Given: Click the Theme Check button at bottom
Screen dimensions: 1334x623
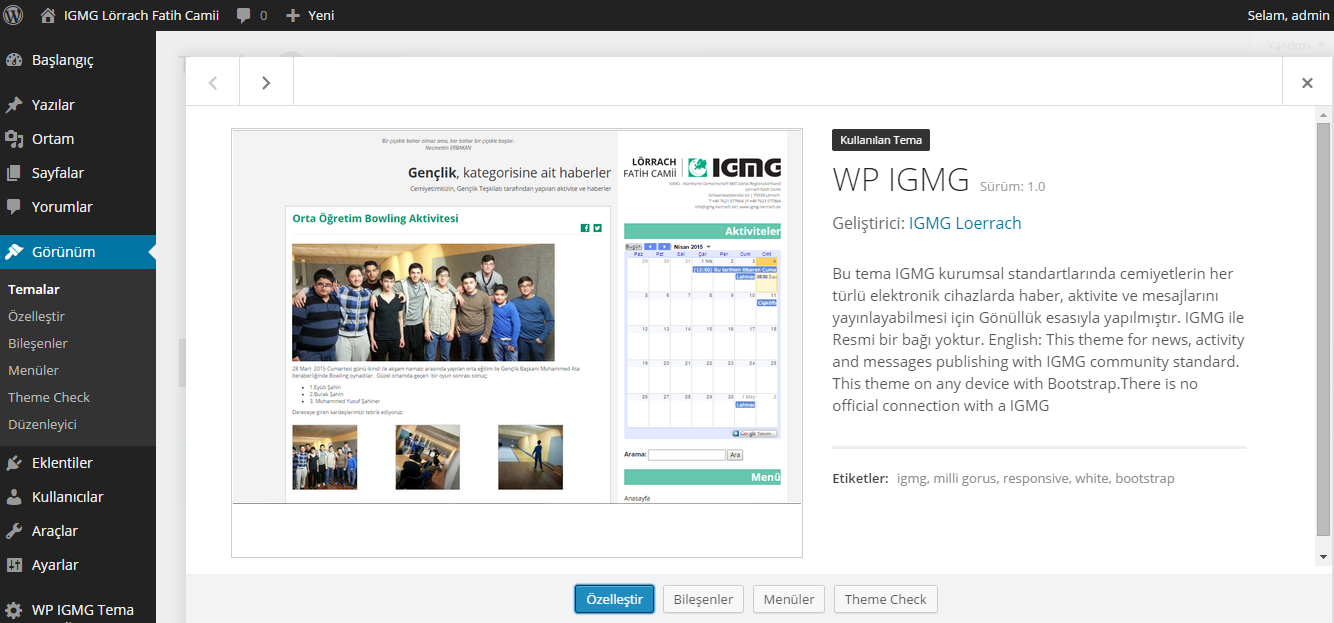Looking at the screenshot, I should point(885,599).
